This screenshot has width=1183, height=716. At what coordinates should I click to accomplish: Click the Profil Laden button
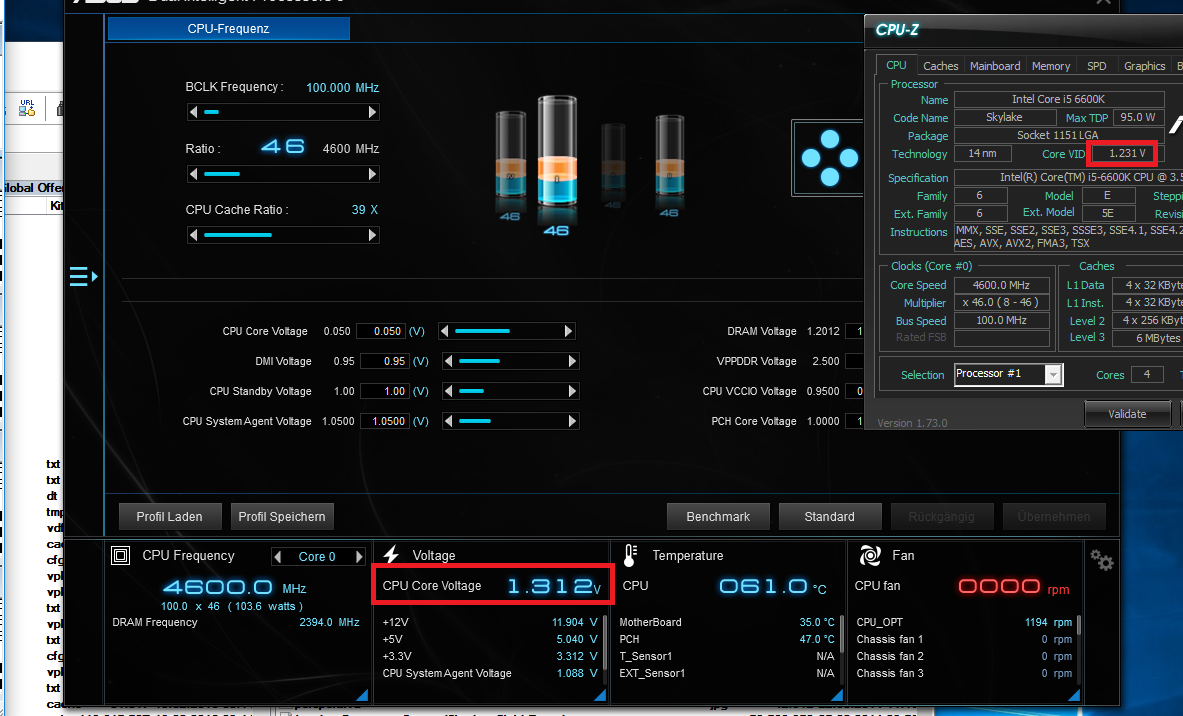point(170,517)
